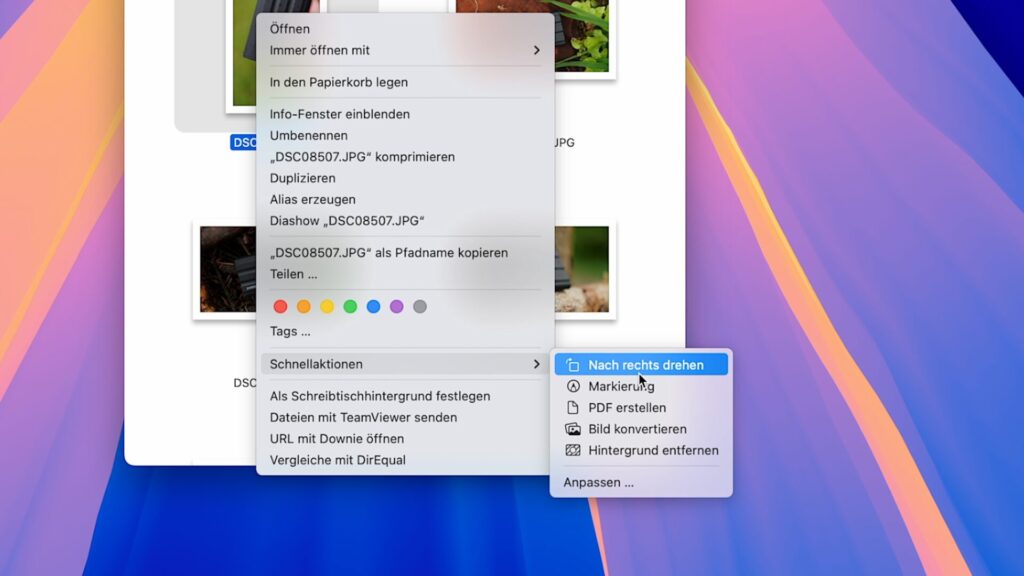Image resolution: width=1024 pixels, height=576 pixels.
Task: Select the purple tag circle
Action: (x=397, y=306)
